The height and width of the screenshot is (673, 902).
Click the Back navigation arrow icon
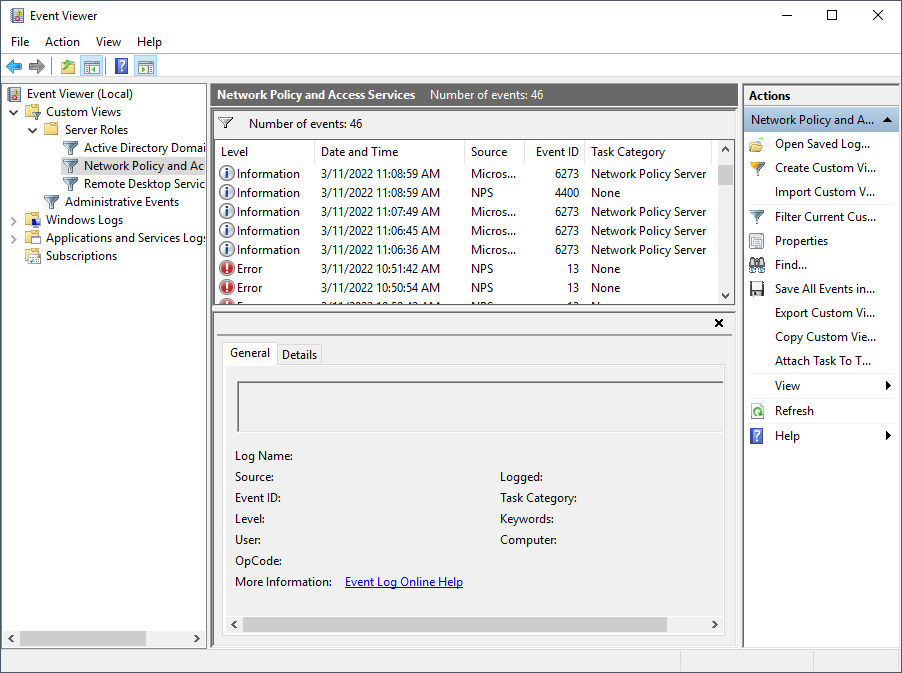[x=13, y=66]
